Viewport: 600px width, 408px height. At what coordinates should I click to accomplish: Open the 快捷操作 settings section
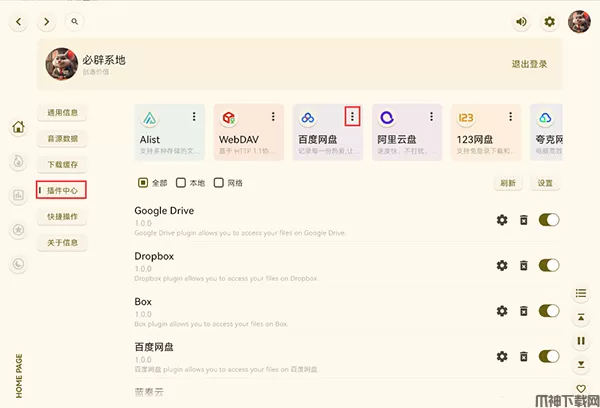point(62,217)
